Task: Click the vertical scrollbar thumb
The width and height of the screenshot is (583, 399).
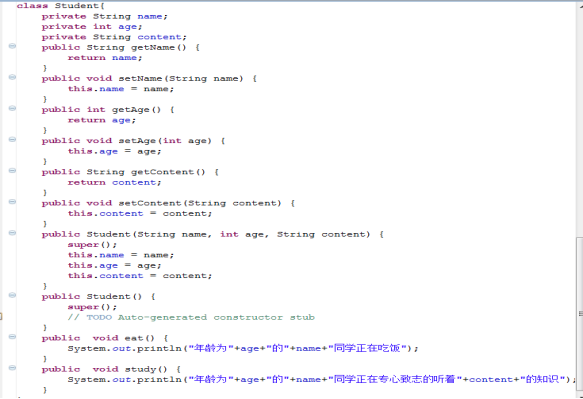Action: click(580, 314)
